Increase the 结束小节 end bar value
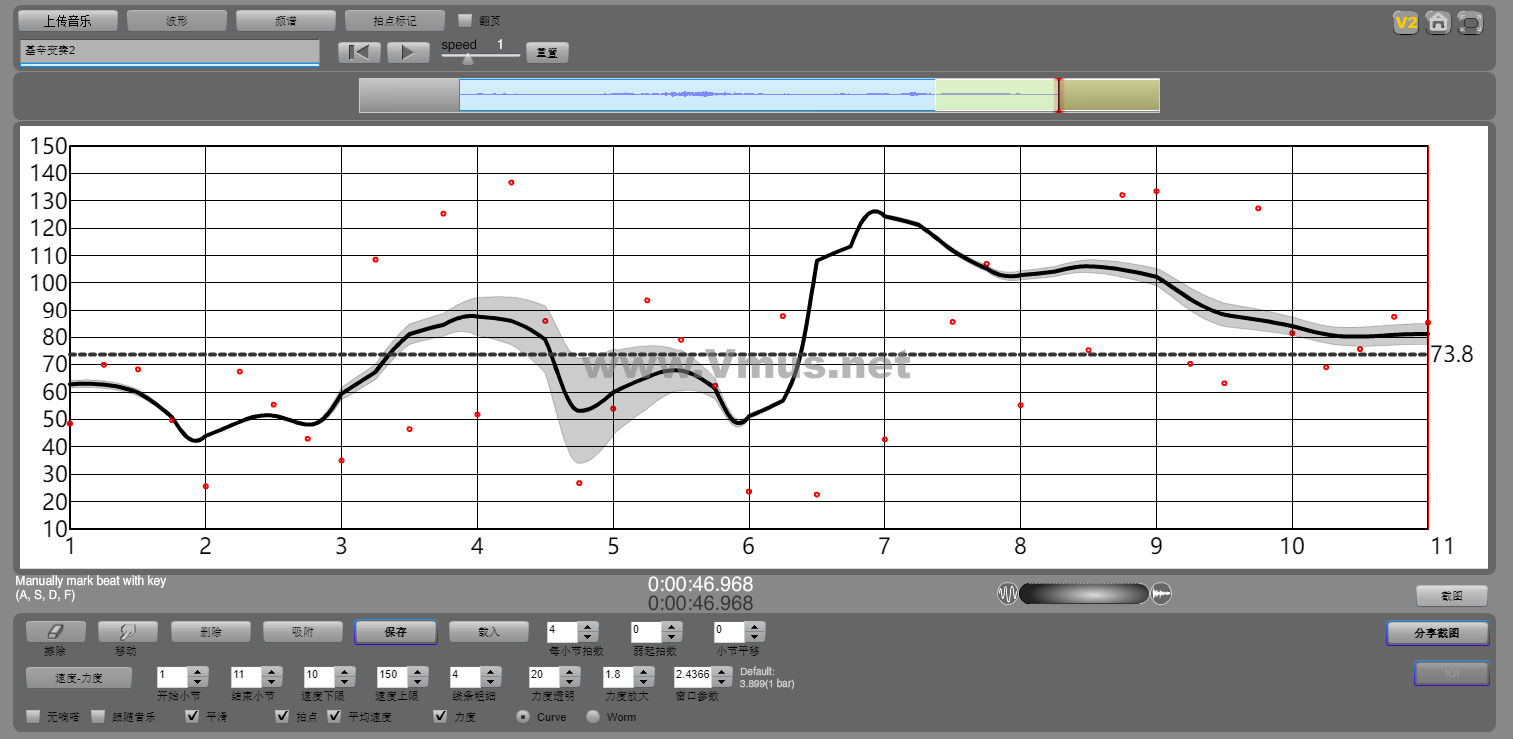The image size is (1513, 739). point(271,670)
